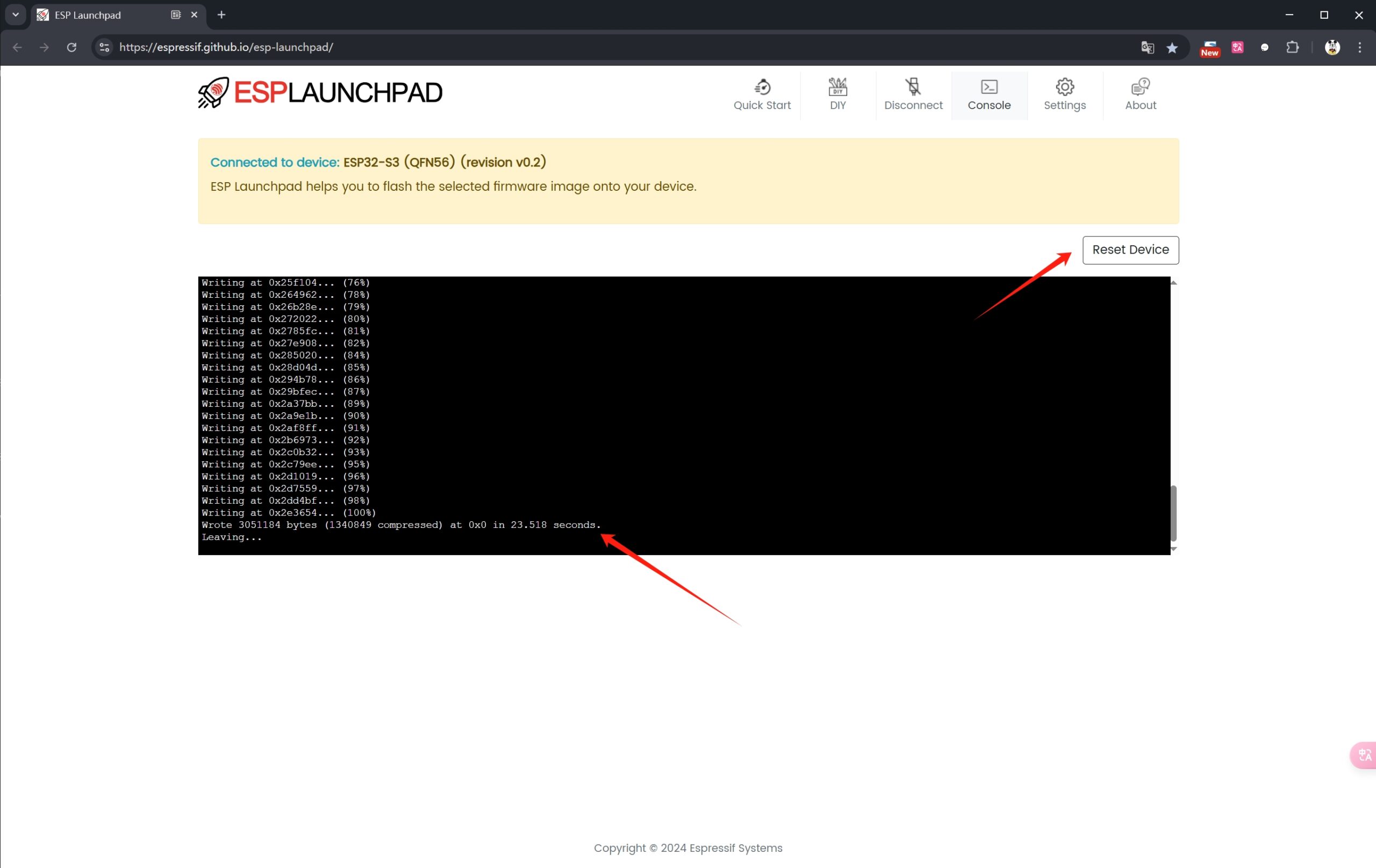The height and width of the screenshot is (868, 1376).
Task: Open the DIY flashing section
Action: tap(837, 95)
